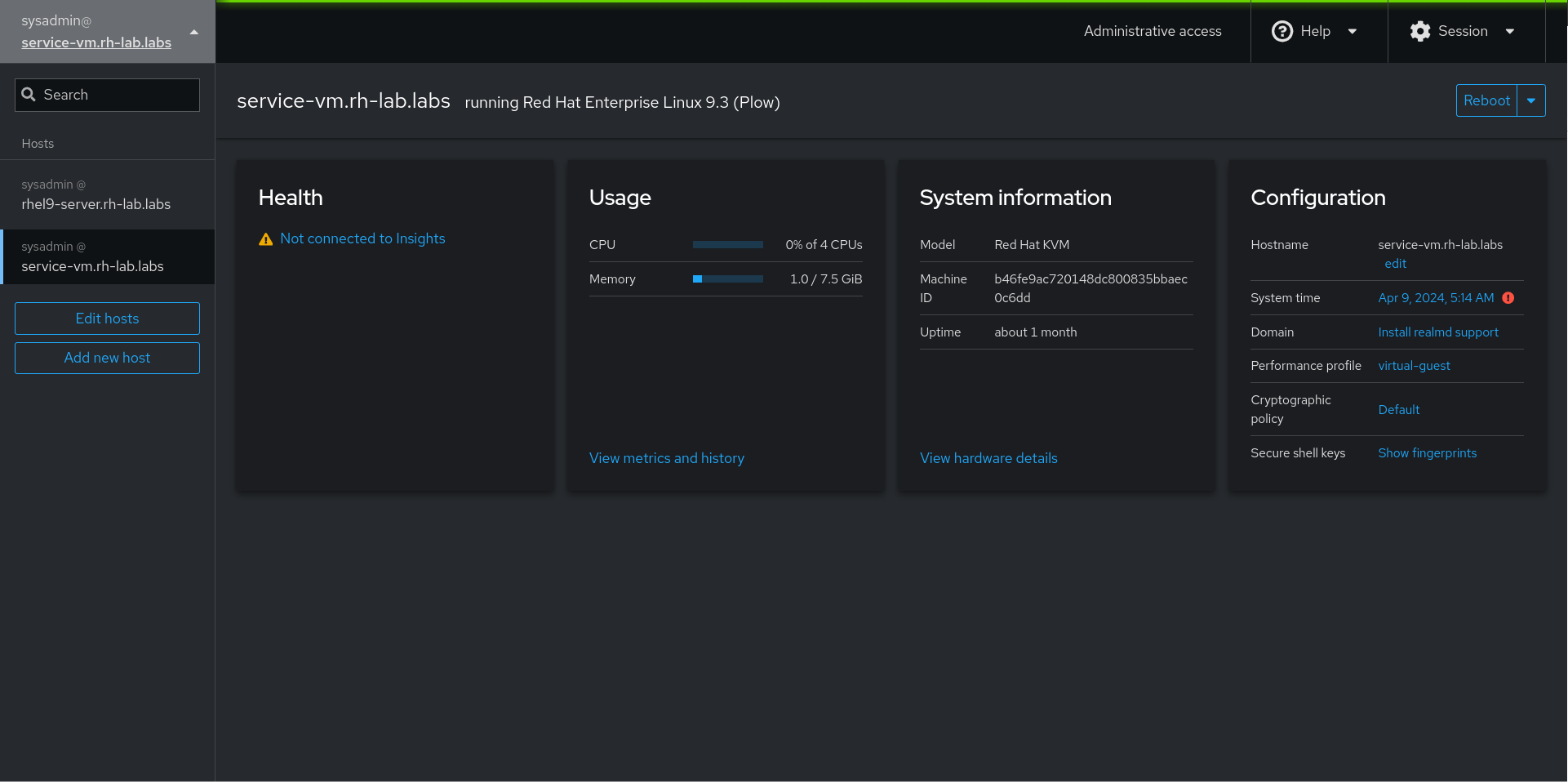Select the service-vm.rh-lab.labs host entry
This screenshot has height=784, width=1568.
click(92, 256)
